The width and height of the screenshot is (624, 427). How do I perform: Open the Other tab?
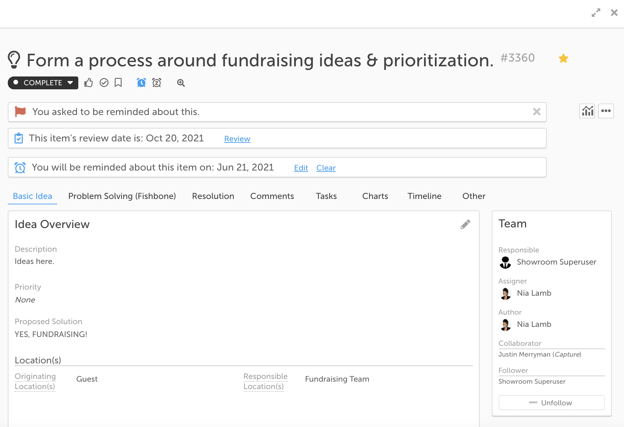474,196
